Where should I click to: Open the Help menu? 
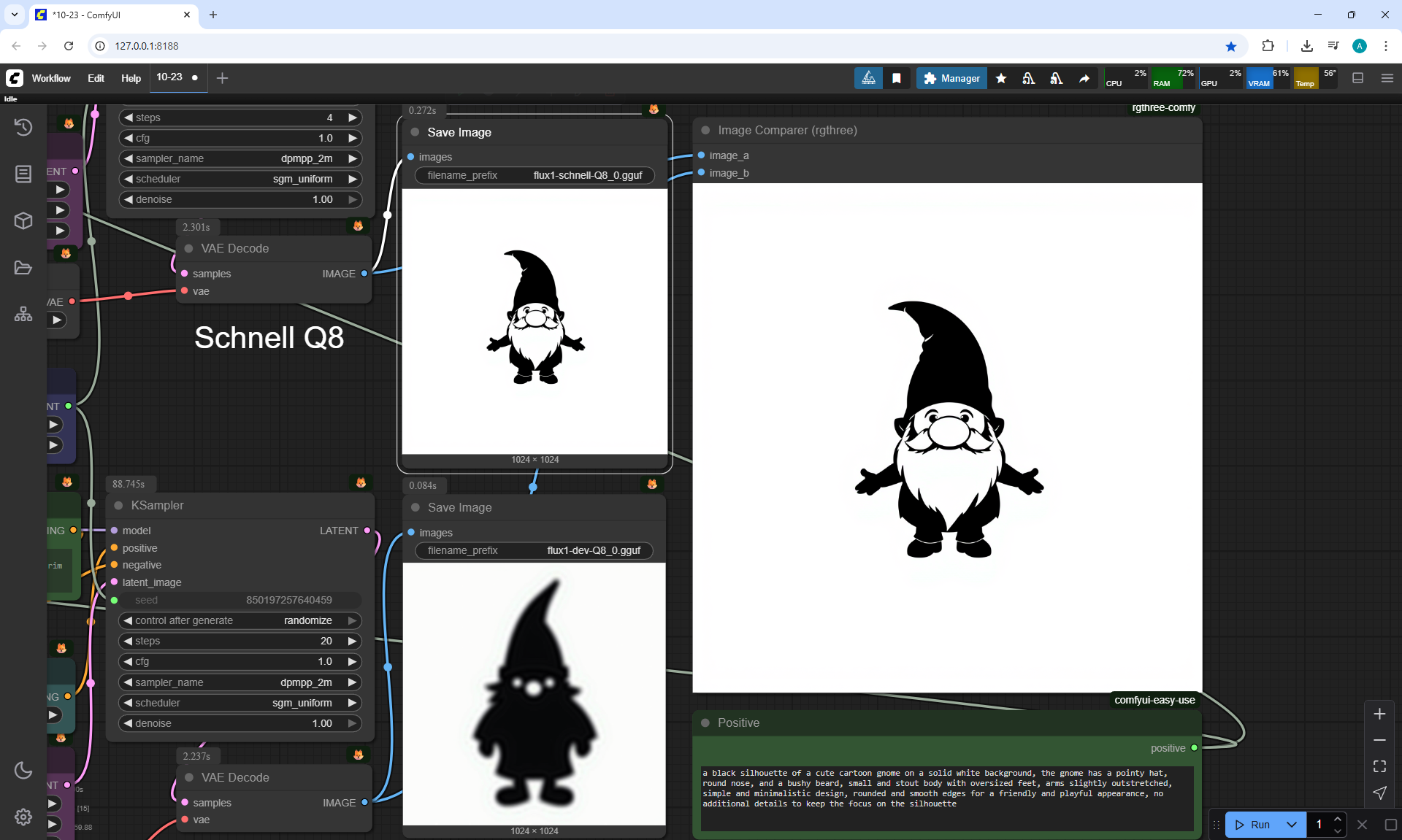131,78
